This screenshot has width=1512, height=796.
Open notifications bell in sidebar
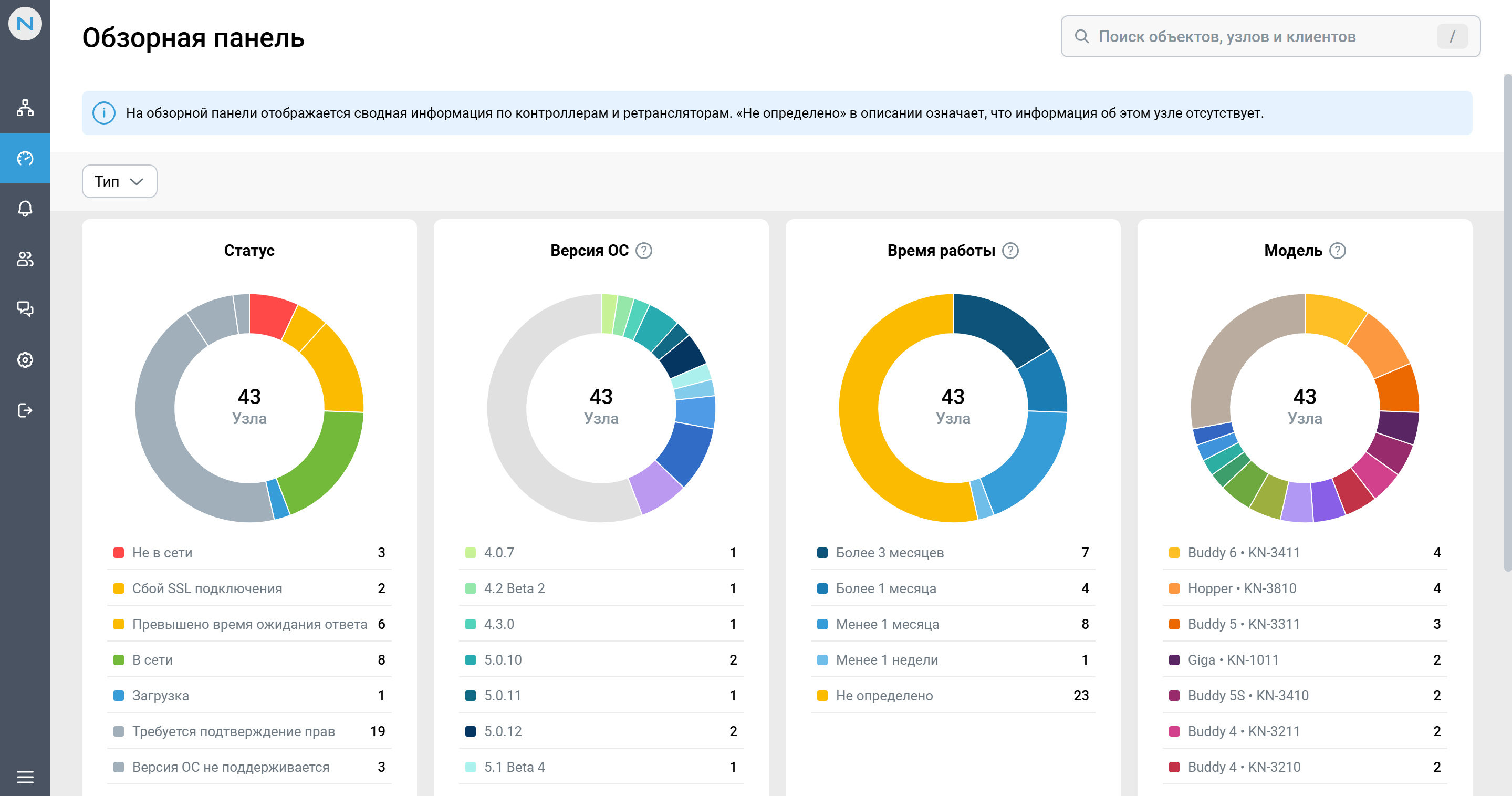click(x=25, y=209)
